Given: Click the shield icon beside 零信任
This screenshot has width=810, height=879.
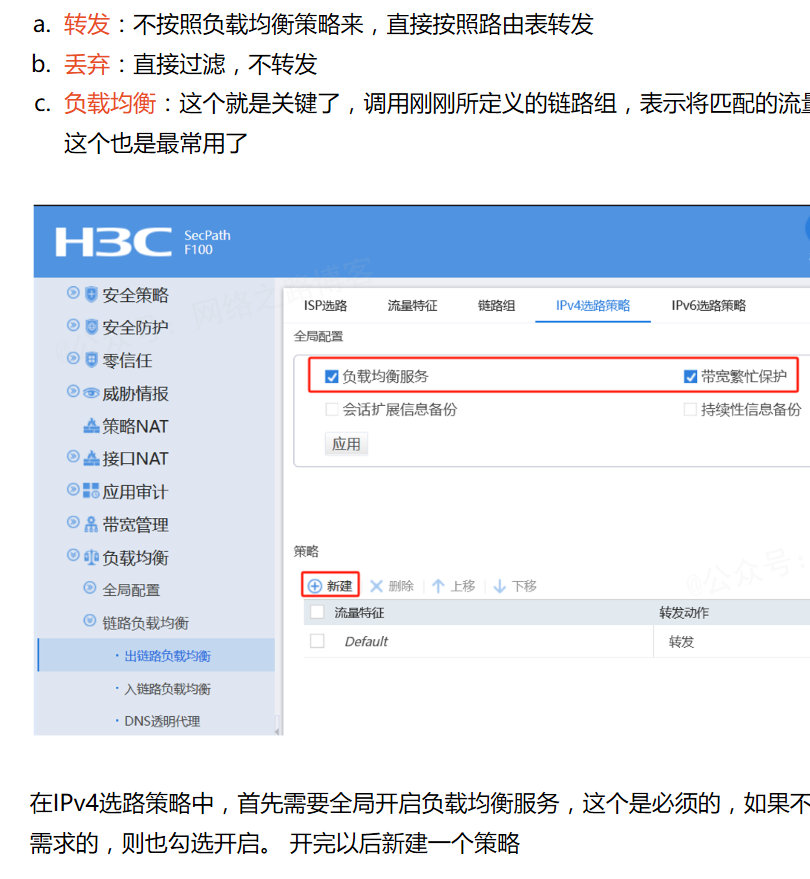Looking at the screenshot, I should (x=91, y=360).
